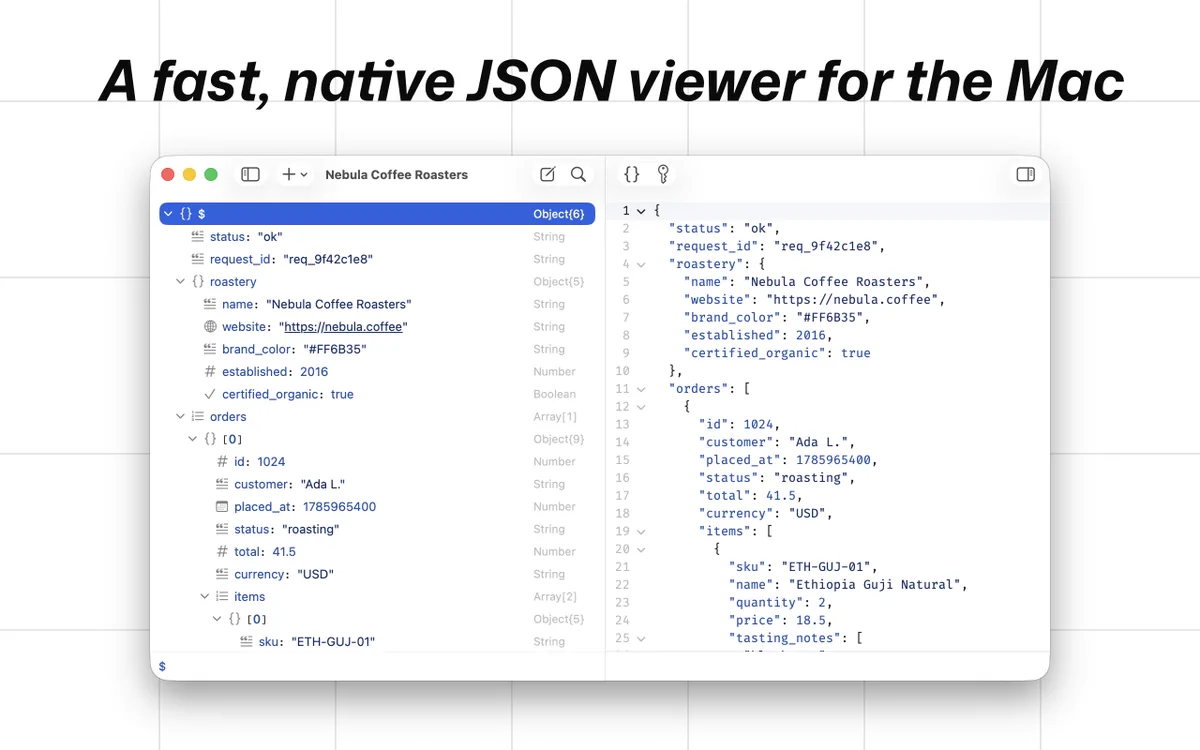1200x750 pixels.
Task: Open the plus add dropdown
Action: click(x=295, y=174)
